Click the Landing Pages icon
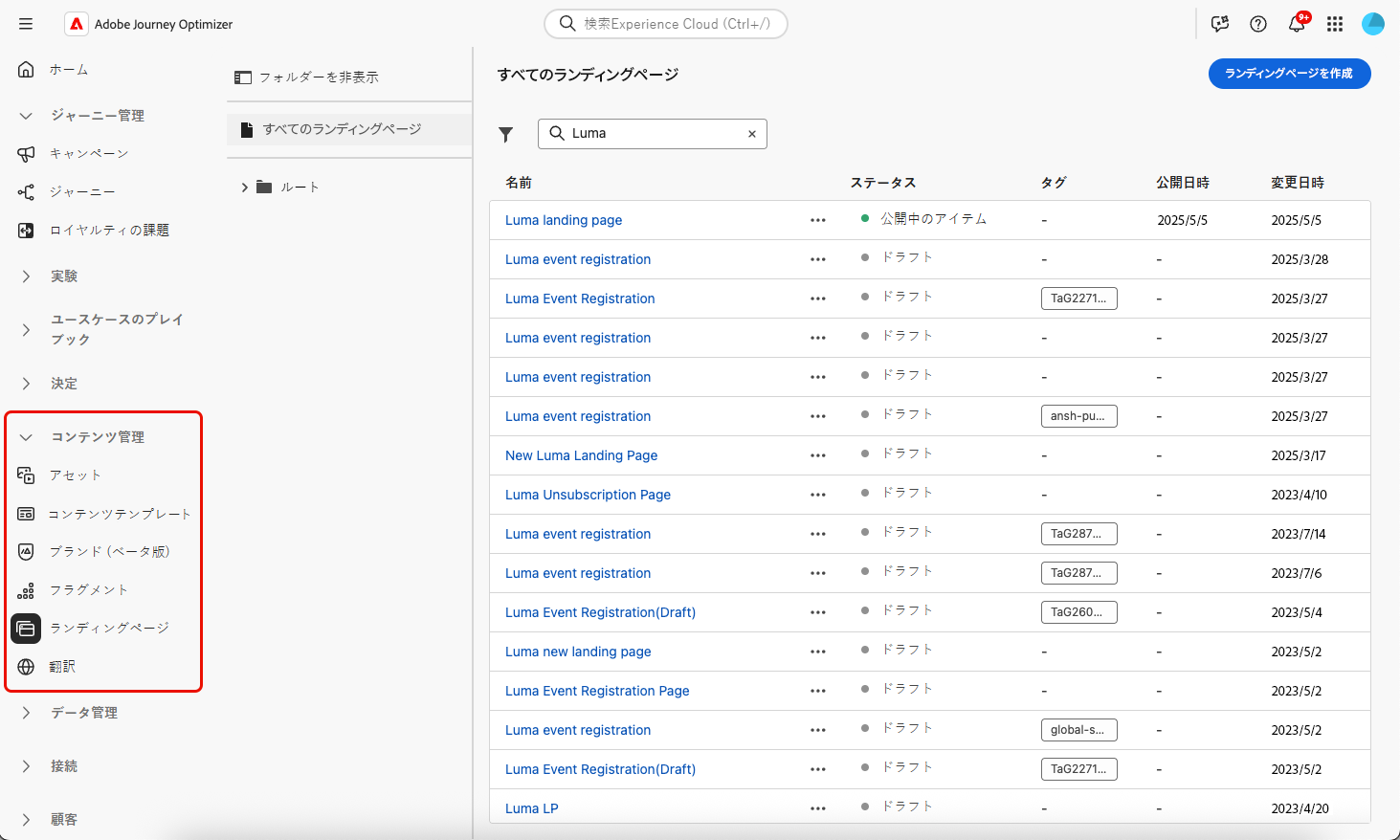The height and width of the screenshot is (840, 1400). pyautogui.click(x=26, y=629)
